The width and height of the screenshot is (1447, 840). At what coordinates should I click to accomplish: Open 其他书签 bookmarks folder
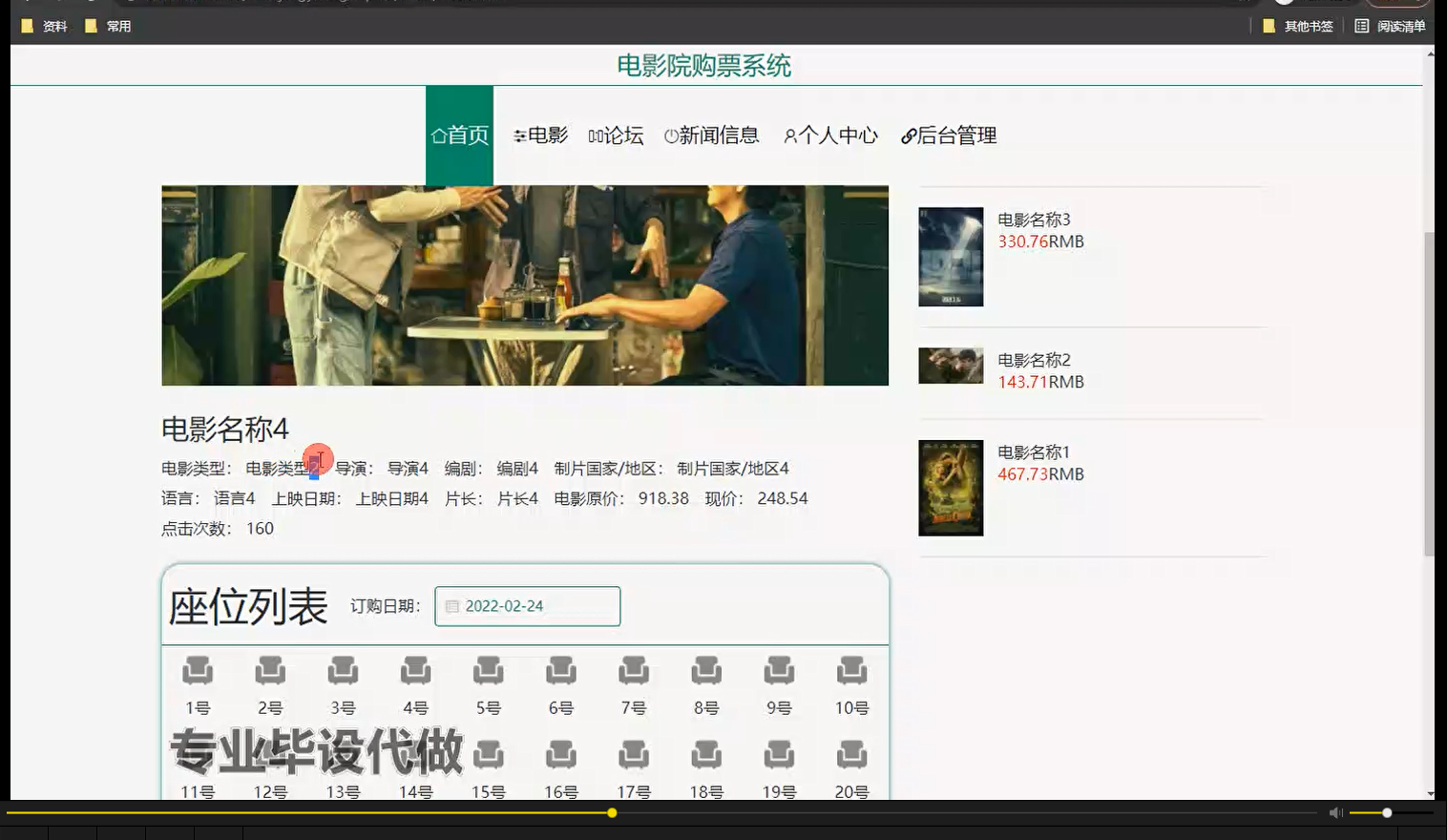[1297, 26]
